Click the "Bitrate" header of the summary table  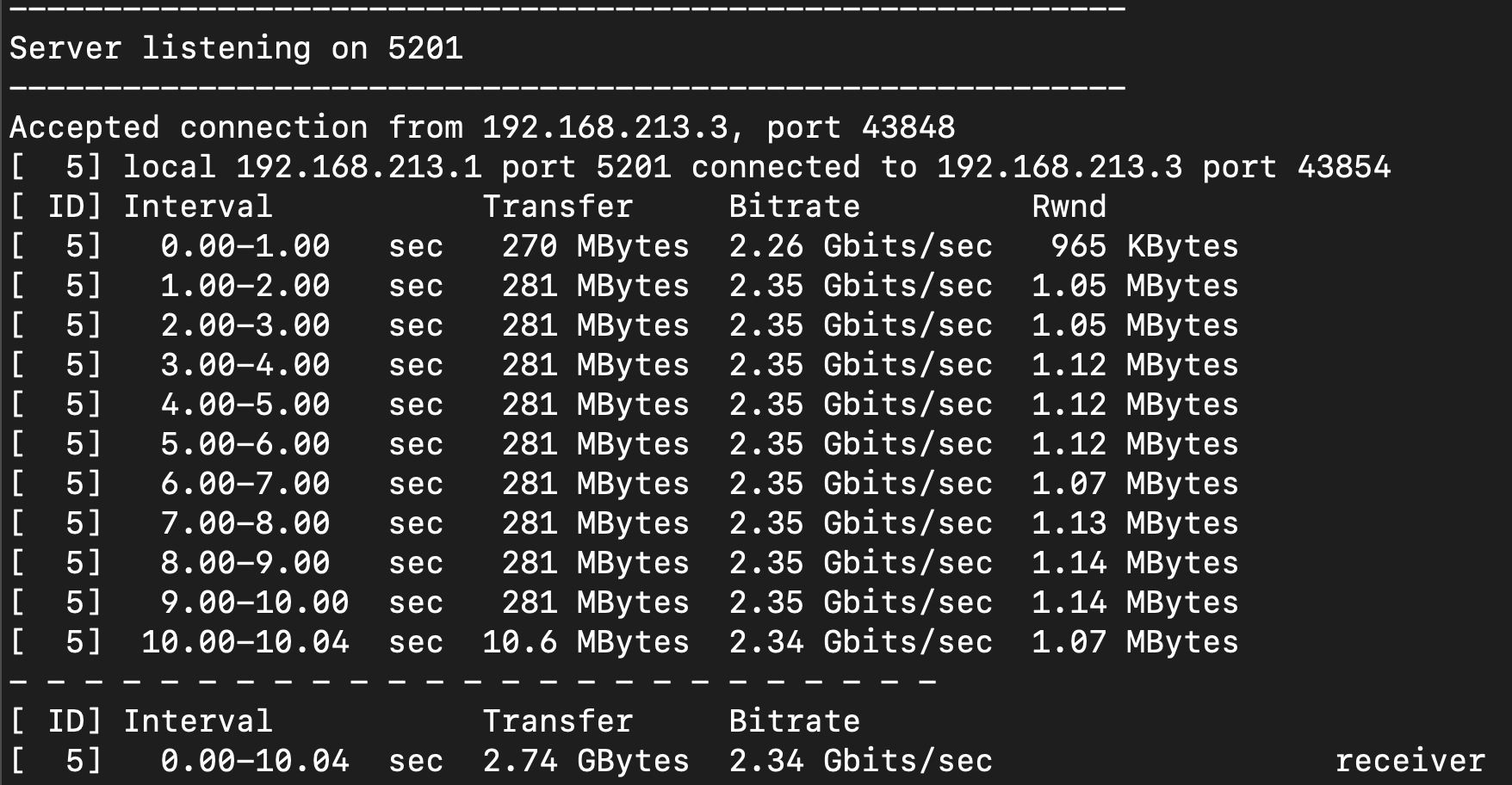794,721
